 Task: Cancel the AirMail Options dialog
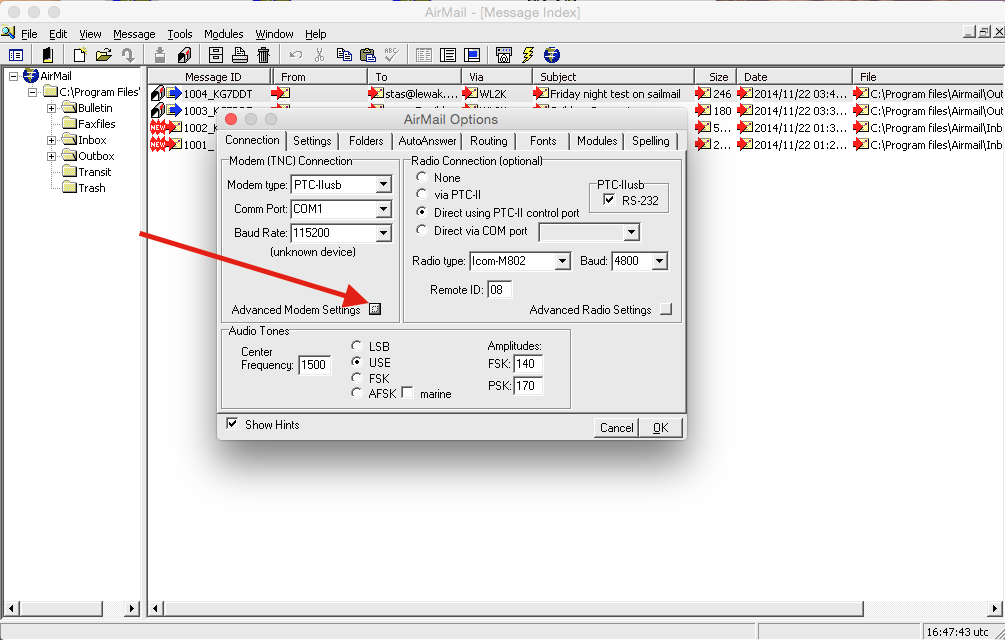click(x=616, y=427)
